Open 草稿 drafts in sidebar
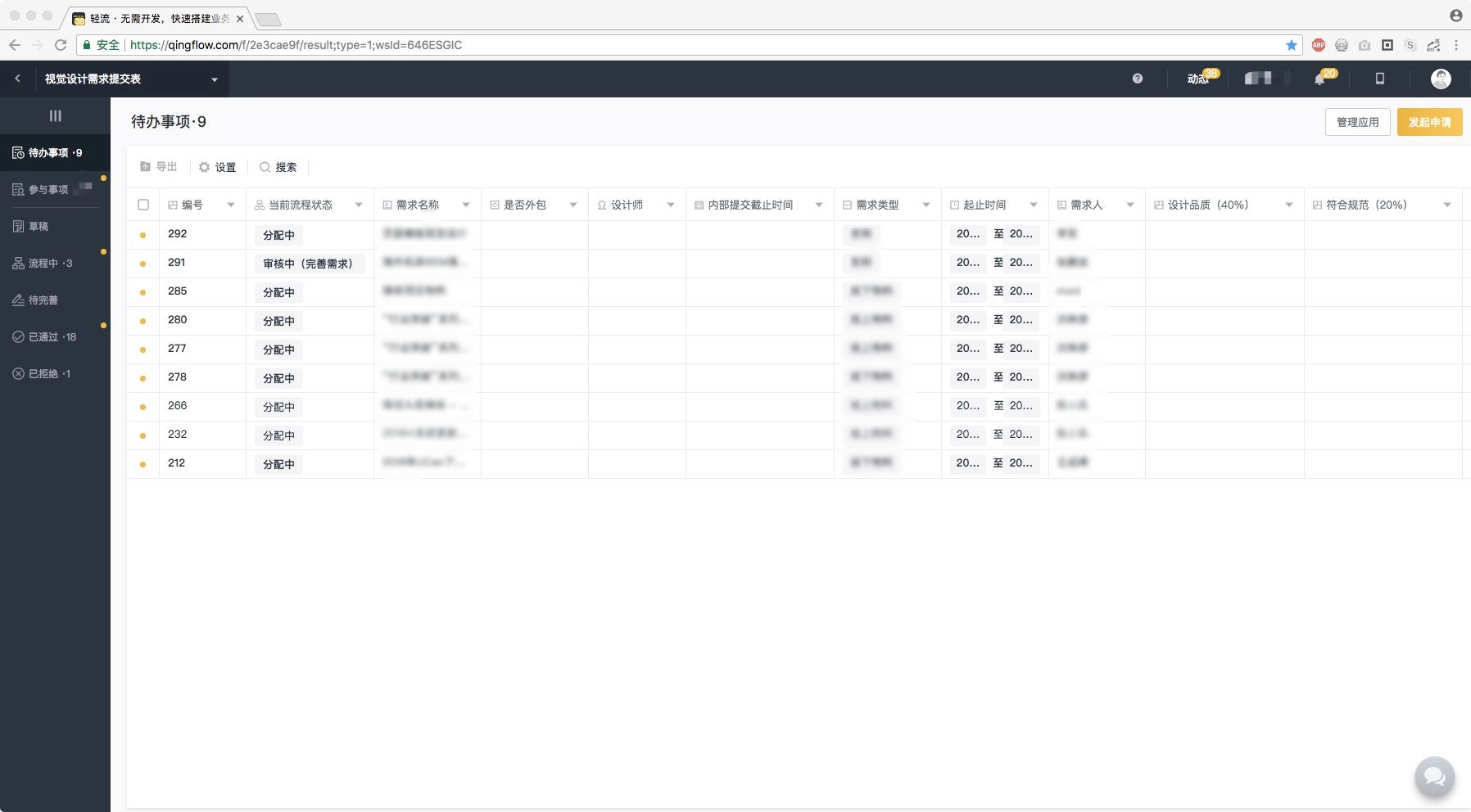This screenshot has width=1471, height=812. [55, 226]
